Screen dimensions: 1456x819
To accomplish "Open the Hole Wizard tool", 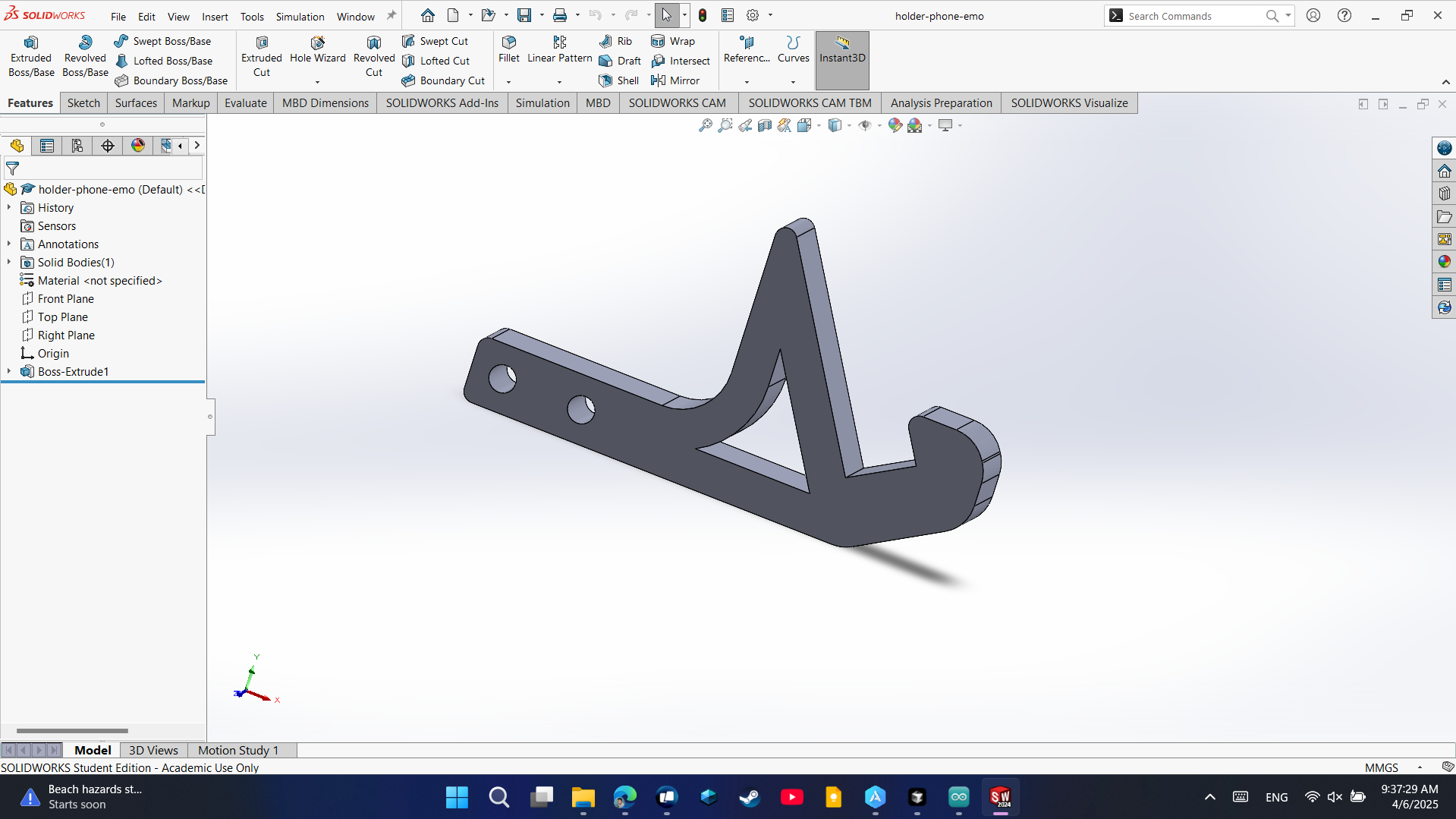I will [x=317, y=50].
